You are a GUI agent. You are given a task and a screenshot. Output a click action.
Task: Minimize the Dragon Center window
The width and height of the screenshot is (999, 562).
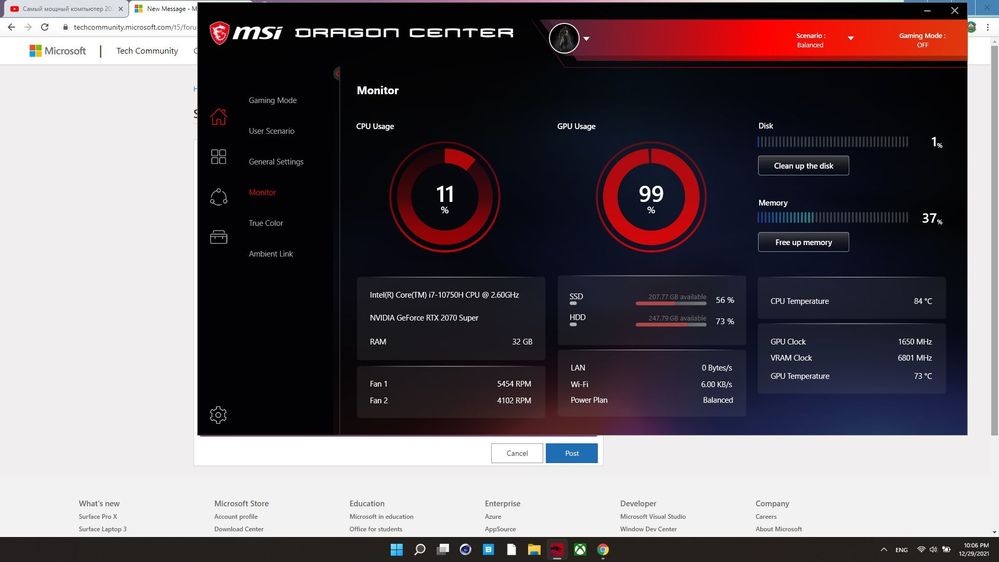927,10
